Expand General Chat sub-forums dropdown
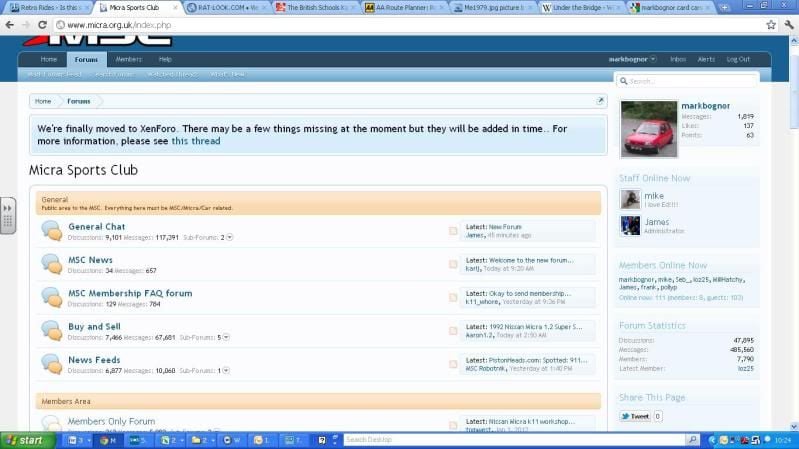Image resolution: width=799 pixels, height=449 pixels. pyautogui.click(x=229, y=237)
